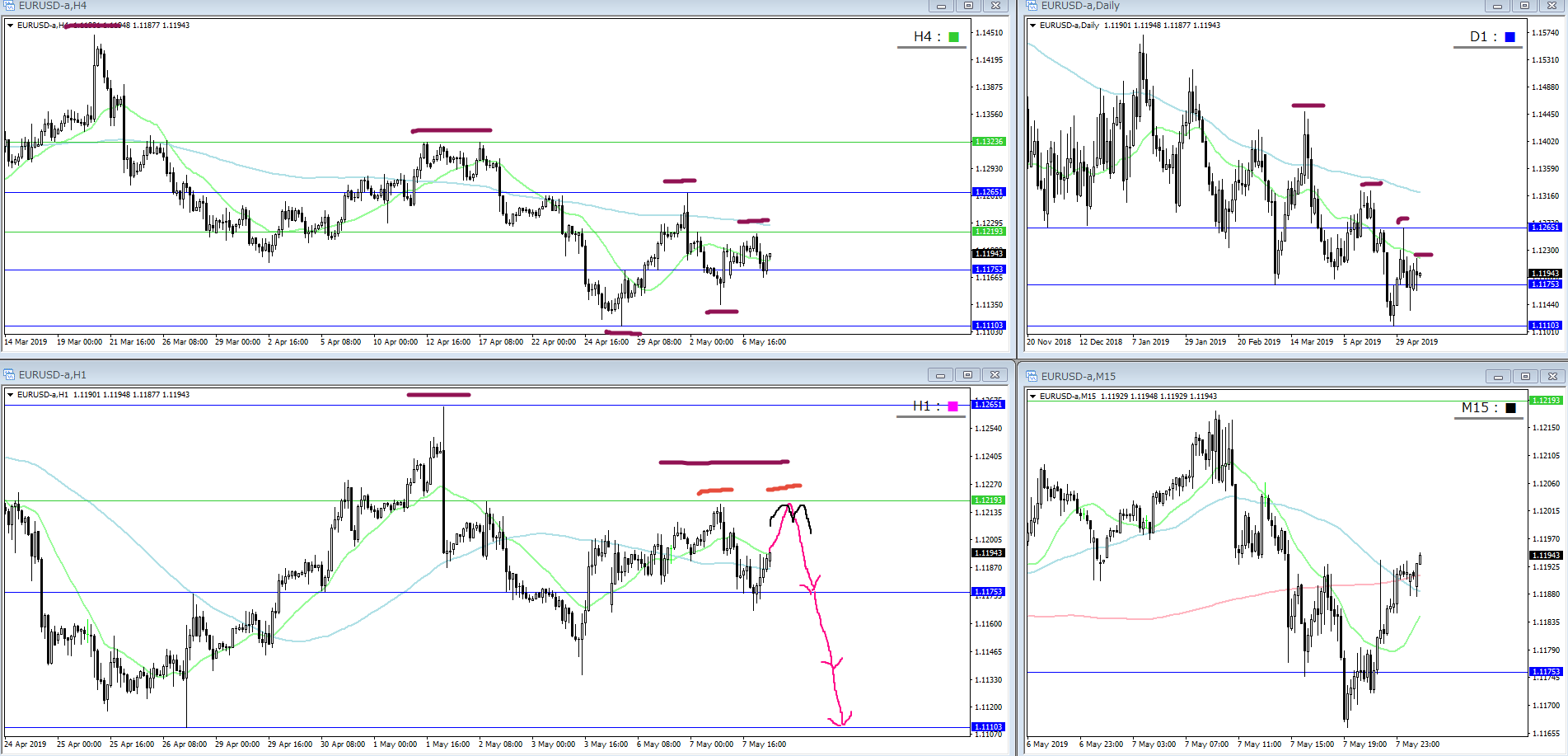Expand the M15 chart symbol dropdown triangle
The image size is (1568, 756).
click(1032, 397)
